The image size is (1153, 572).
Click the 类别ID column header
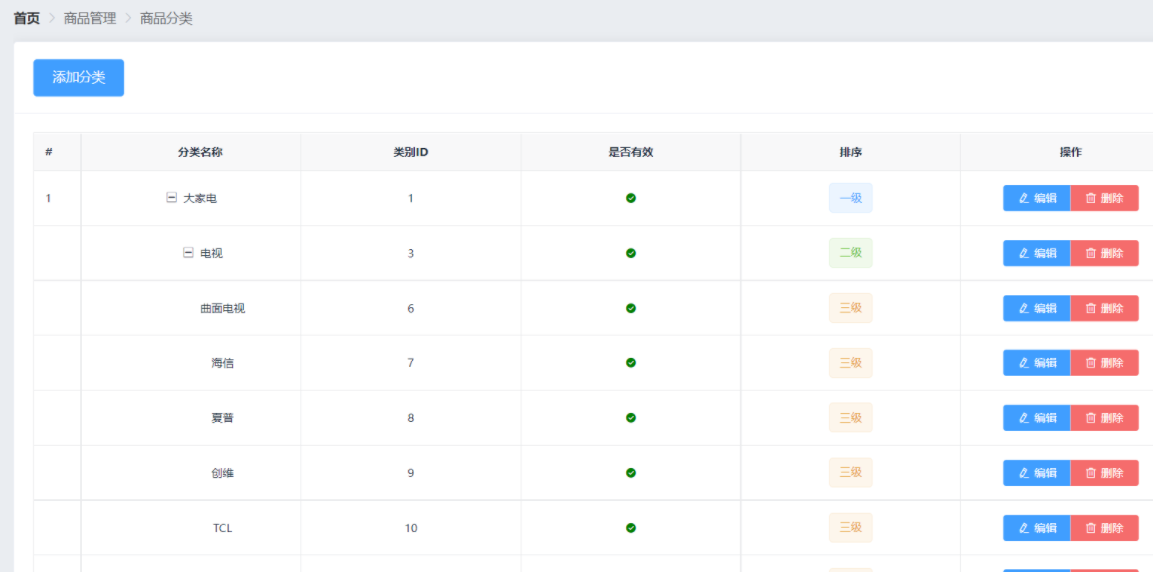click(x=411, y=152)
